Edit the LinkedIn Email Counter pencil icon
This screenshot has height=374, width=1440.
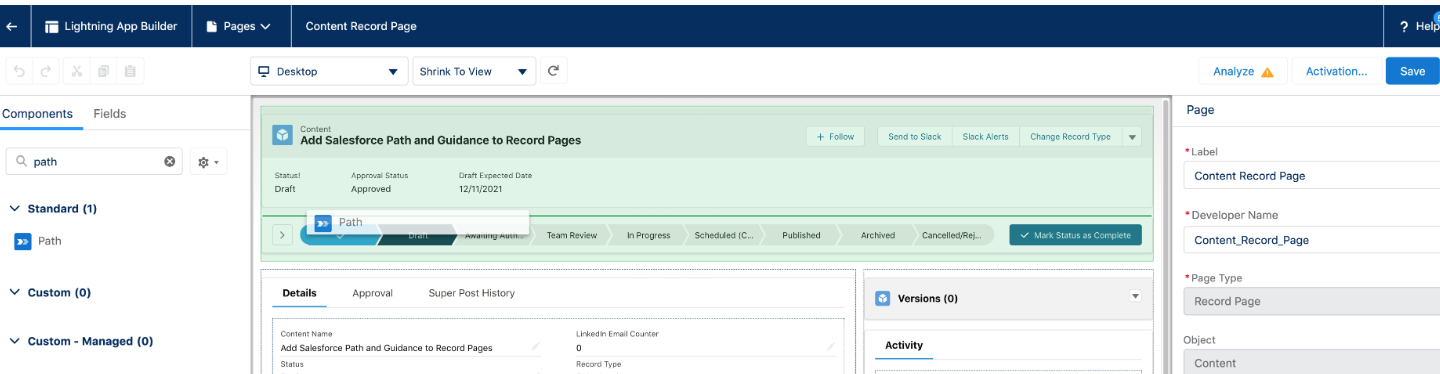point(830,346)
